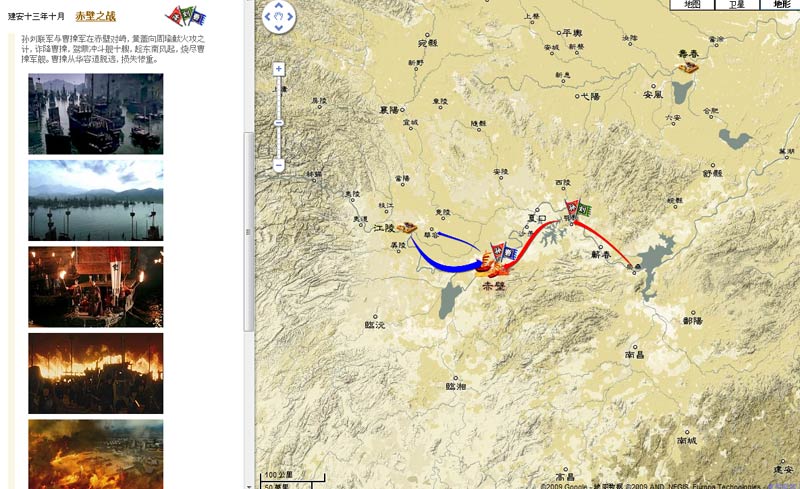The height and width of the screenshot is (489, 800).
Task: Click the battle flags icon at 赤壁
Action: (504, 253)
